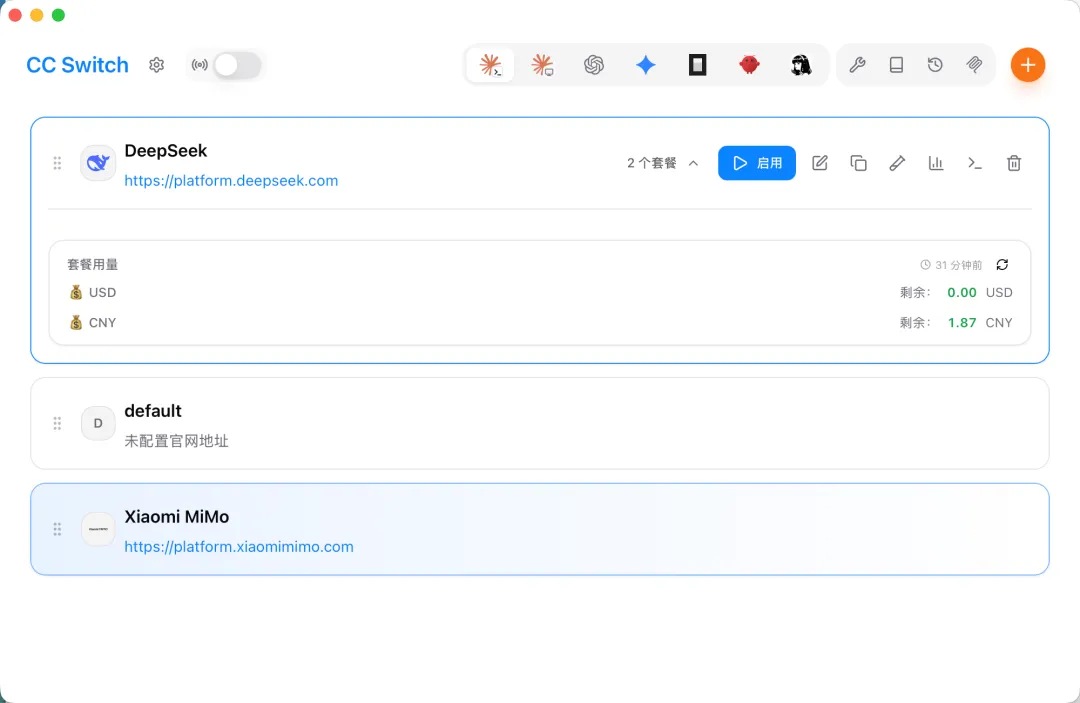
Task: Grab the default provider drag handle
Action: [x=57, y=423]
